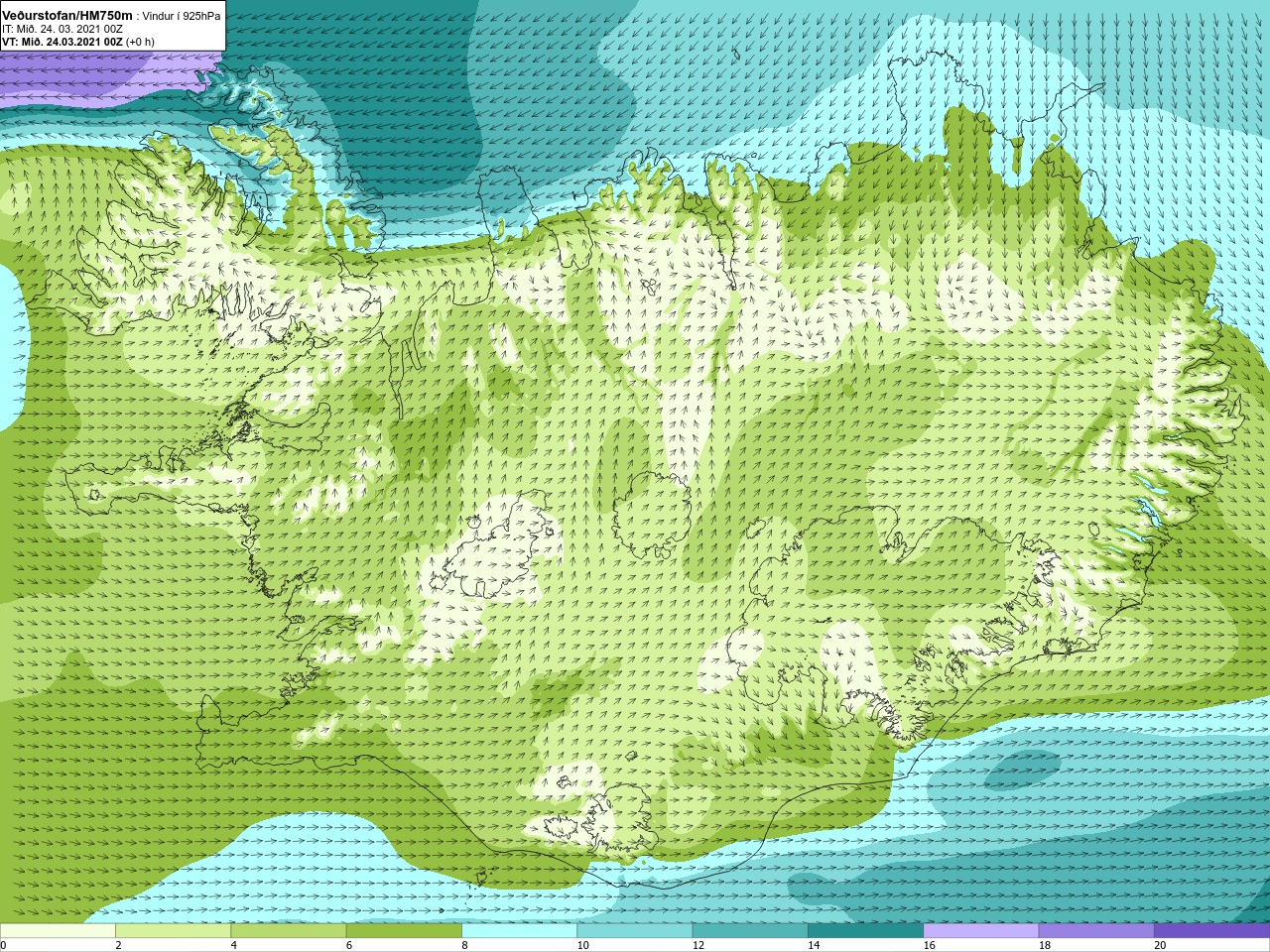Click the light cyan 8–10 legend swatch
The width and height of the screenshot is (1270, 952).
[x=519, y=931]
